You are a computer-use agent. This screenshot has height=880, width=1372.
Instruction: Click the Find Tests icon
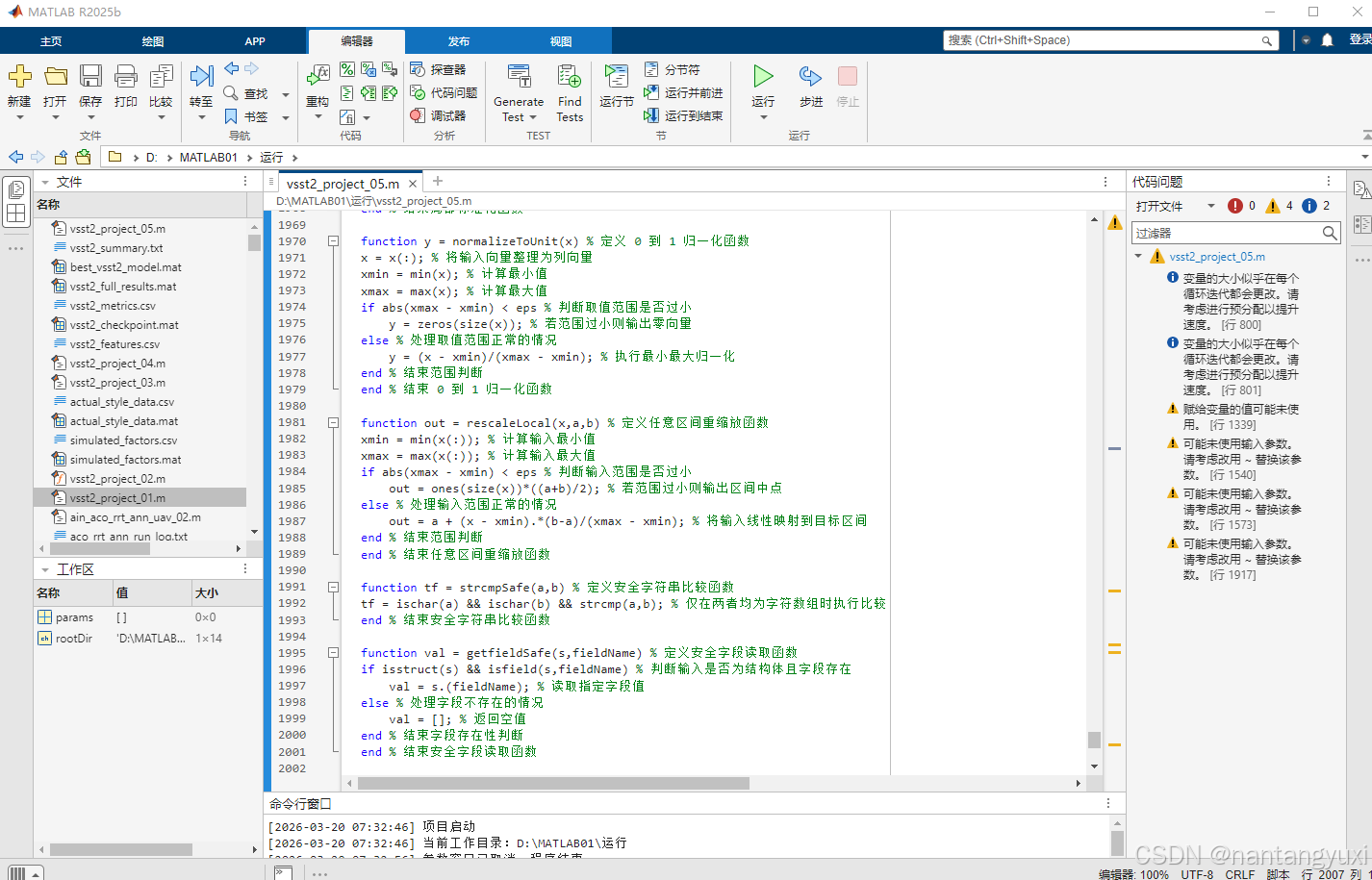[570, 77]
